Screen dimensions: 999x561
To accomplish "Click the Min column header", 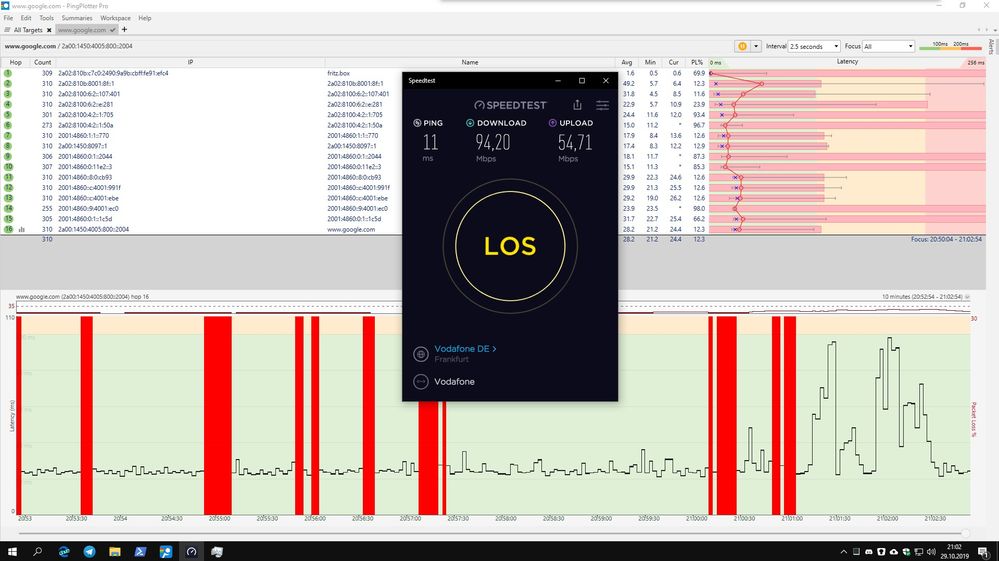I will [x=650, y=62].
